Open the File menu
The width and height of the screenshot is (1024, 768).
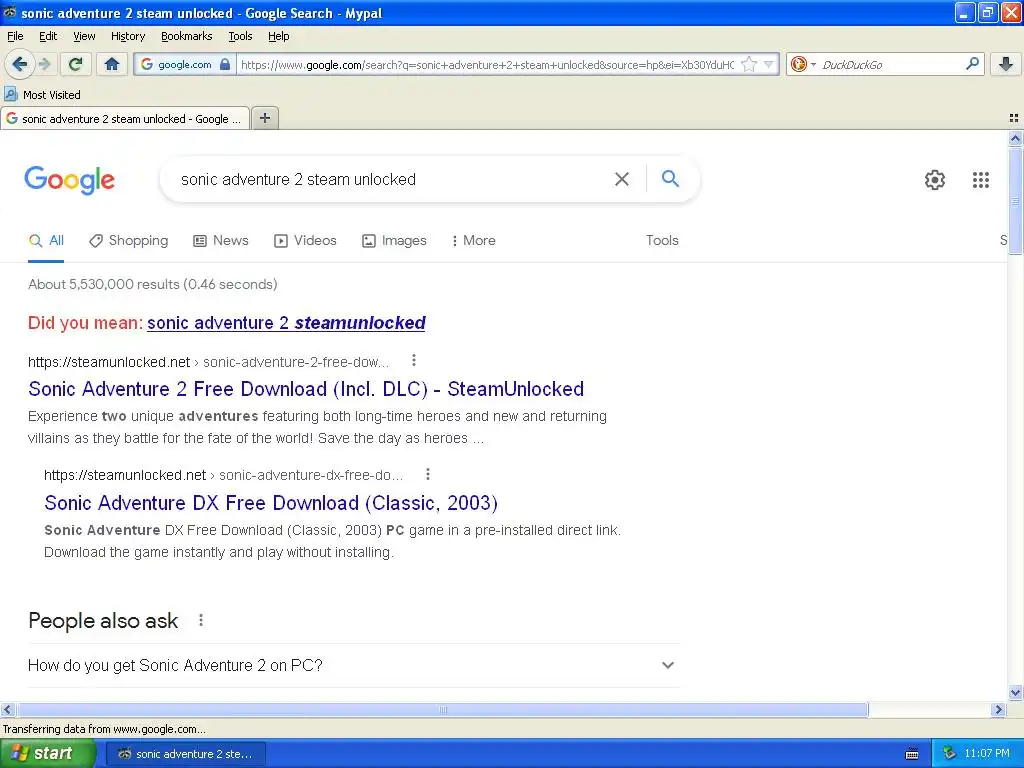tap(15, 37)
